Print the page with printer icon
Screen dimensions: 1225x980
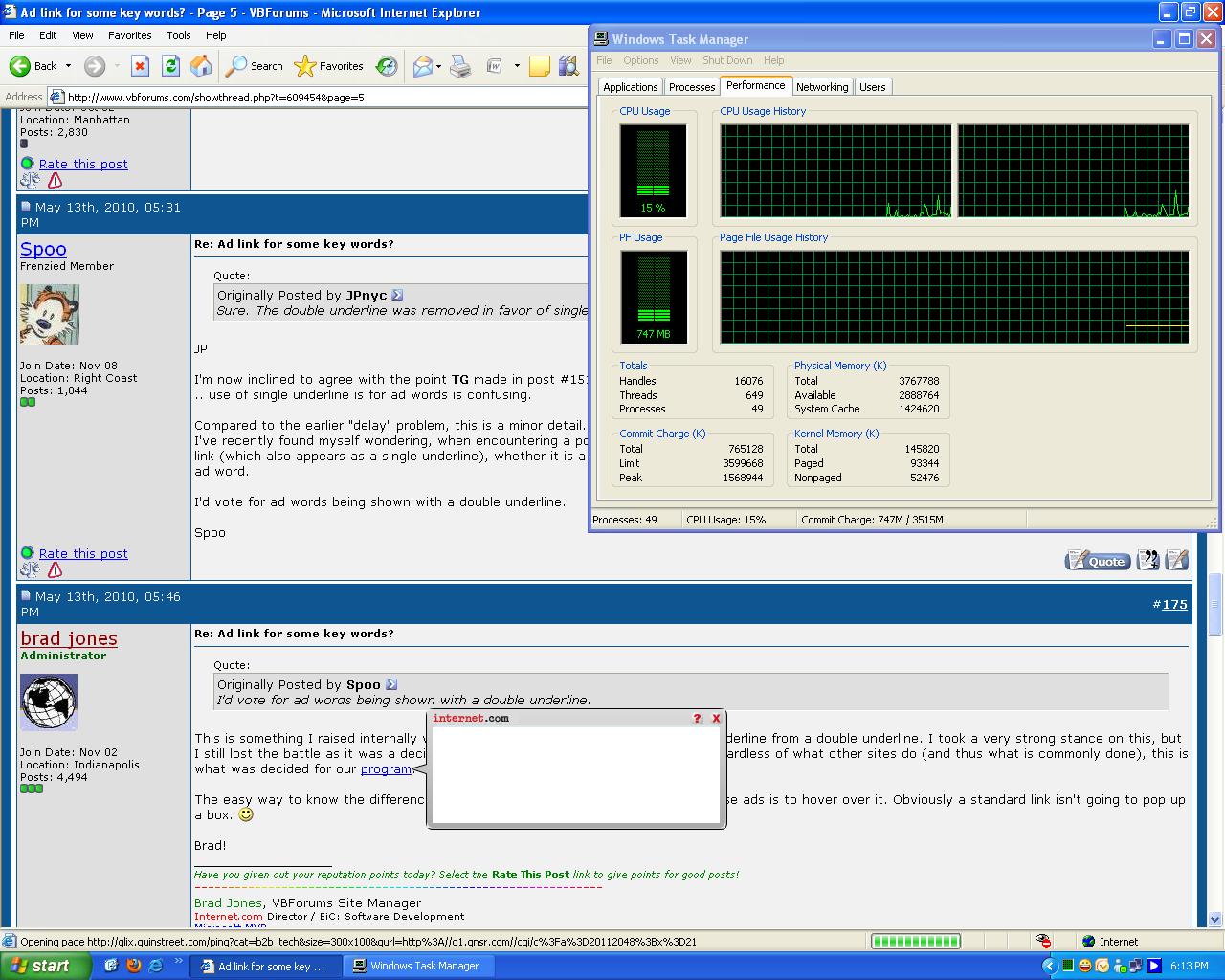pyautogui.click(x=460, y=66)
